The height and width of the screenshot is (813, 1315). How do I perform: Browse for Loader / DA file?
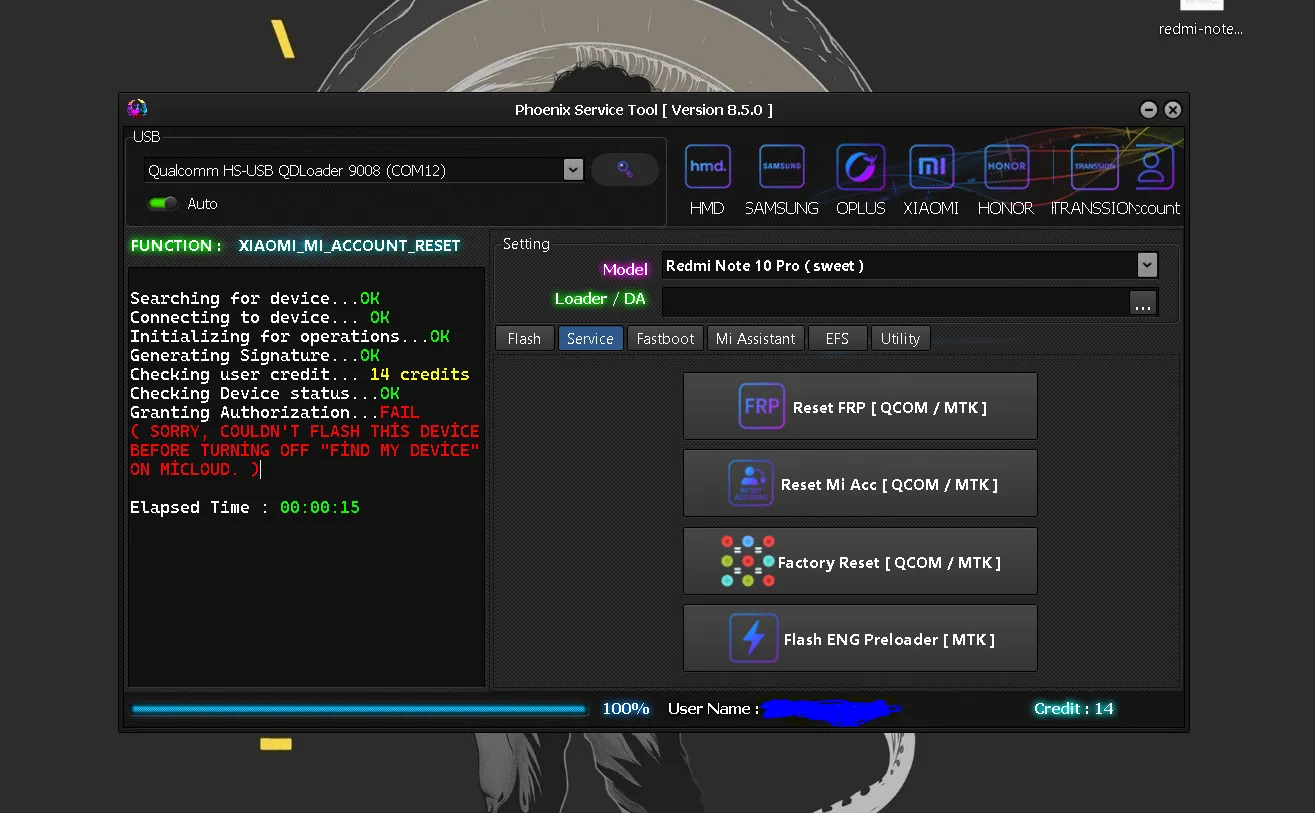pyautogui.click(x=1143, y=303)
